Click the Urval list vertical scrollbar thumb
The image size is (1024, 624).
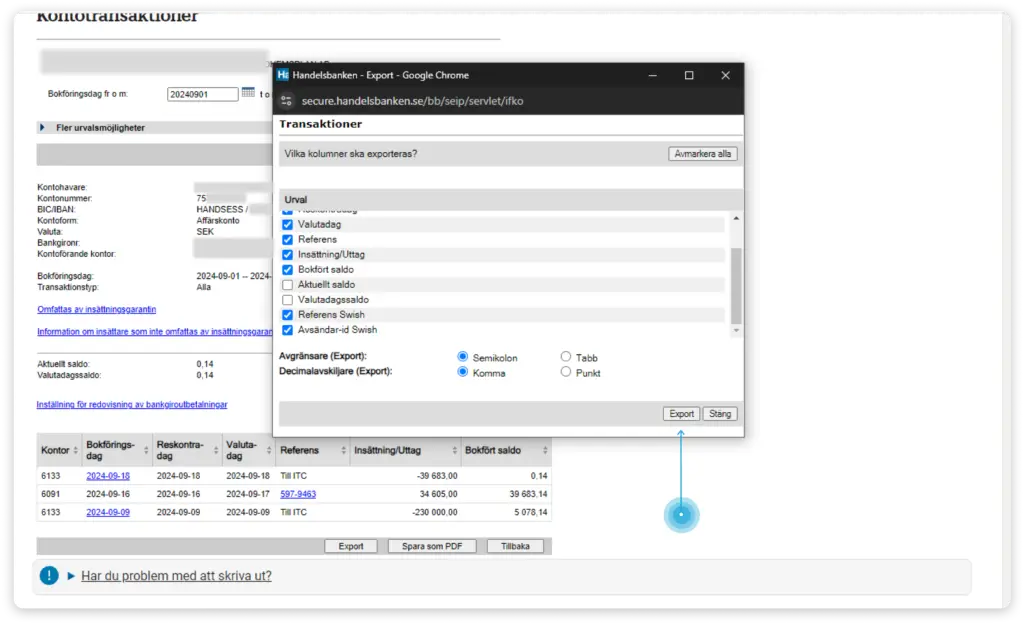tap(736, 285)
